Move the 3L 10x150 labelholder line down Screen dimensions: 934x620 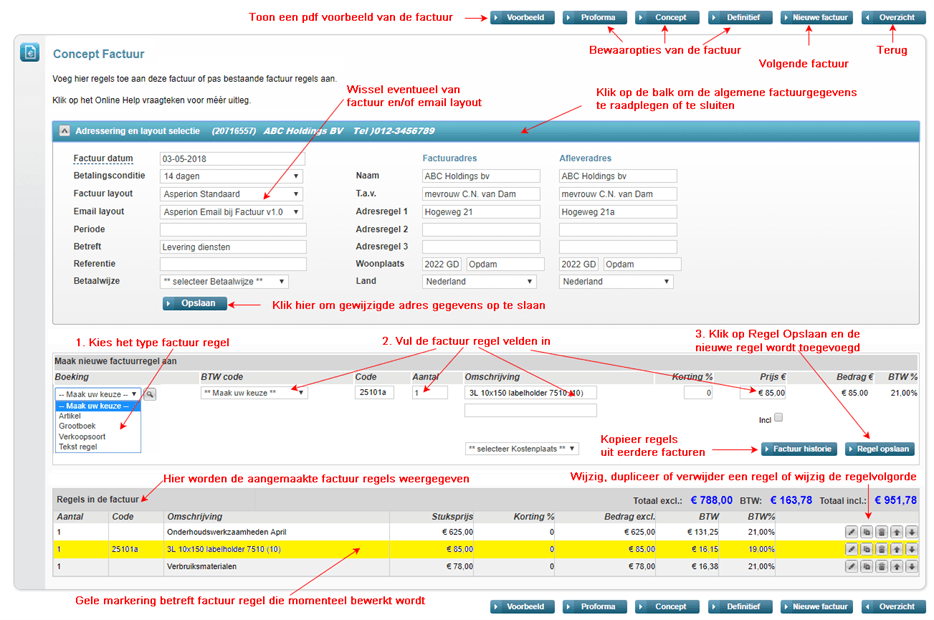(x=911, y=549)
